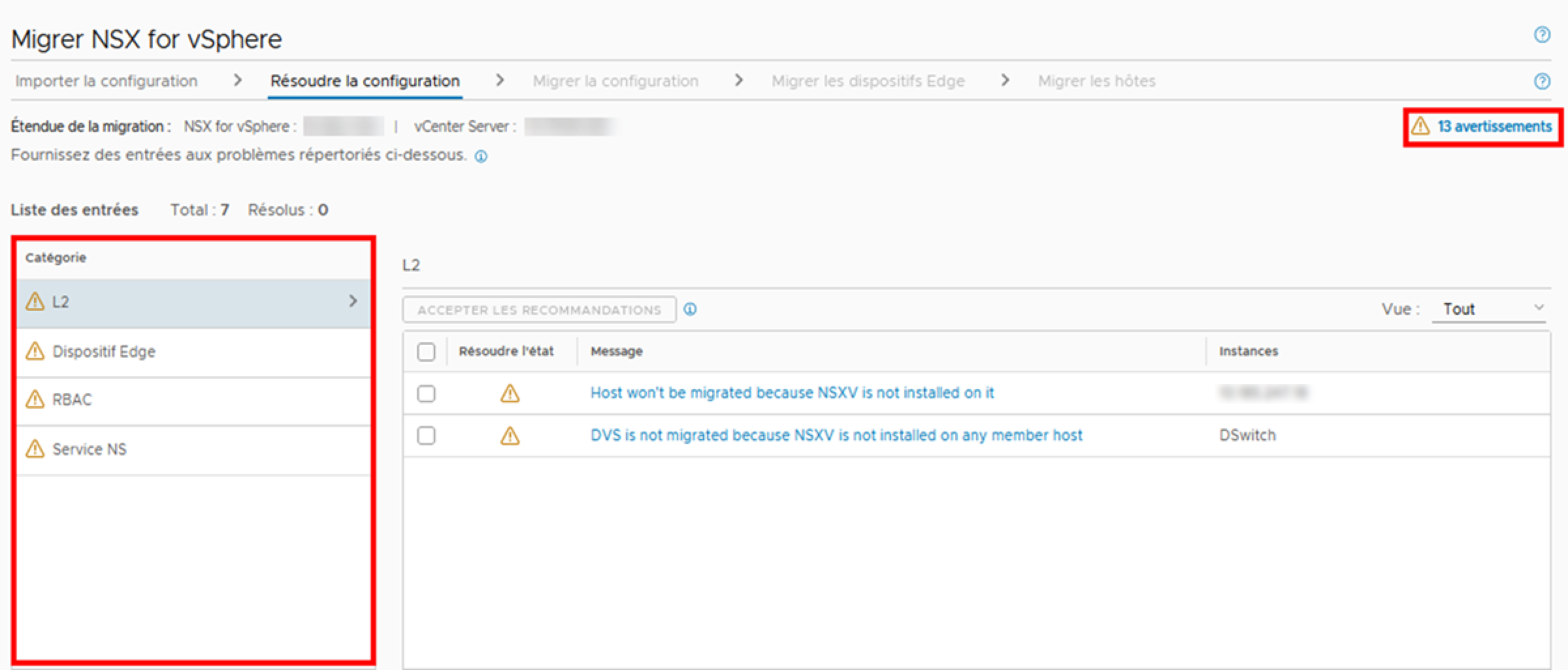Click the Instances column header
The width and height of the screenshot is (1568, 670).
1248,351
